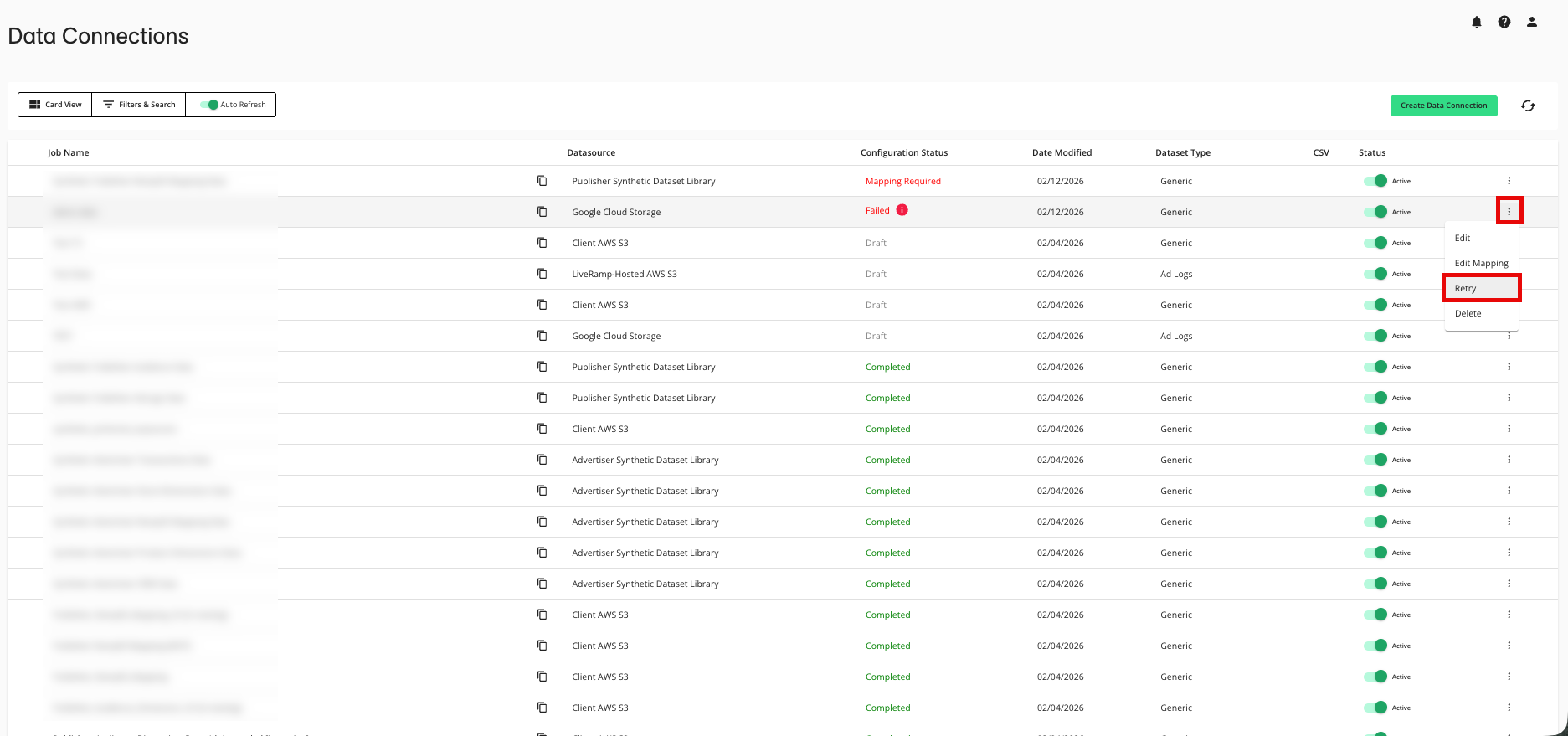1568x736 pixels.
Task: Copy job name in the Mapping Required row
Action: click(542, 181)
